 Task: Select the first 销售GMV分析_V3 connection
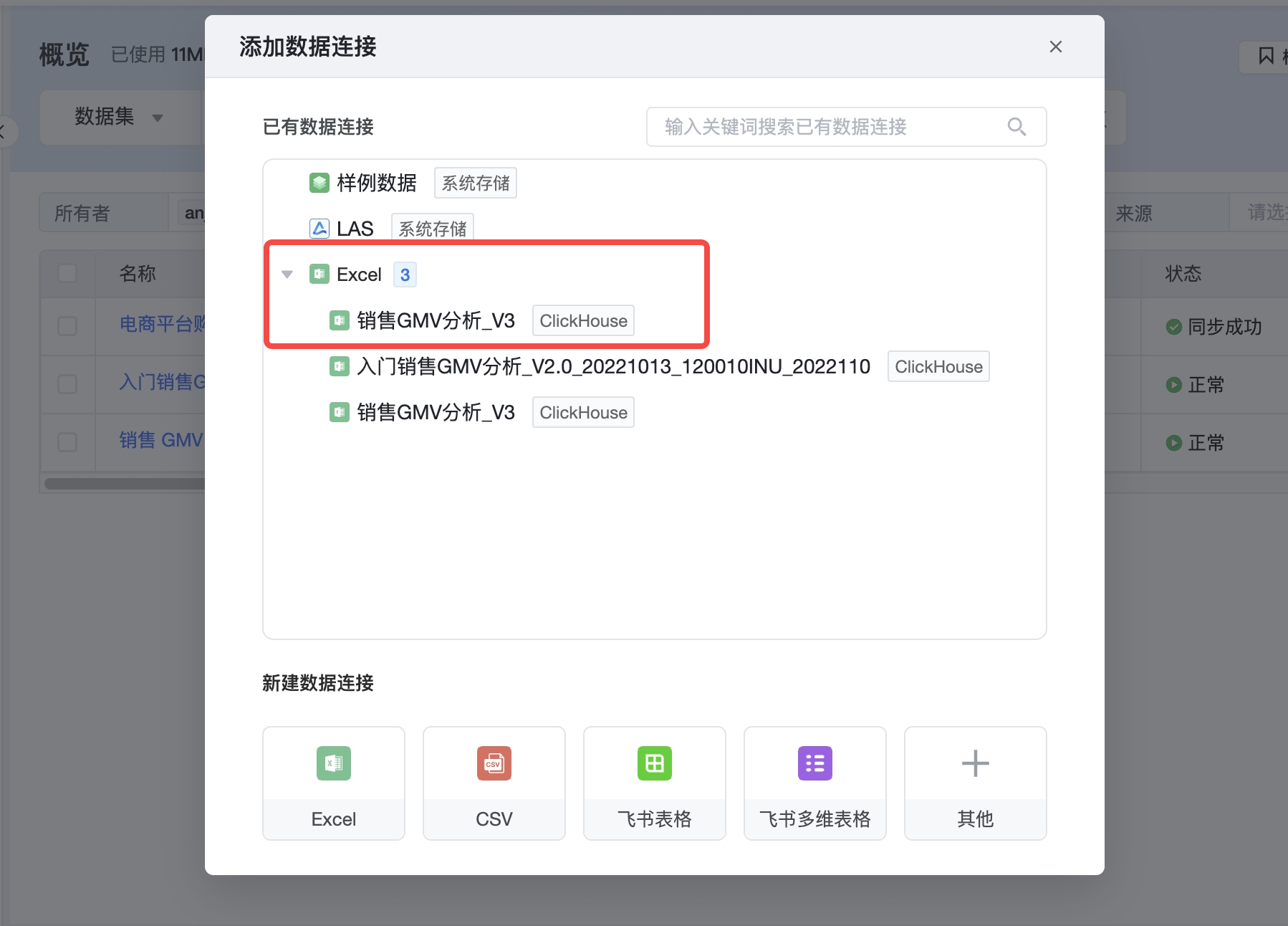click(x=436, y=320)
